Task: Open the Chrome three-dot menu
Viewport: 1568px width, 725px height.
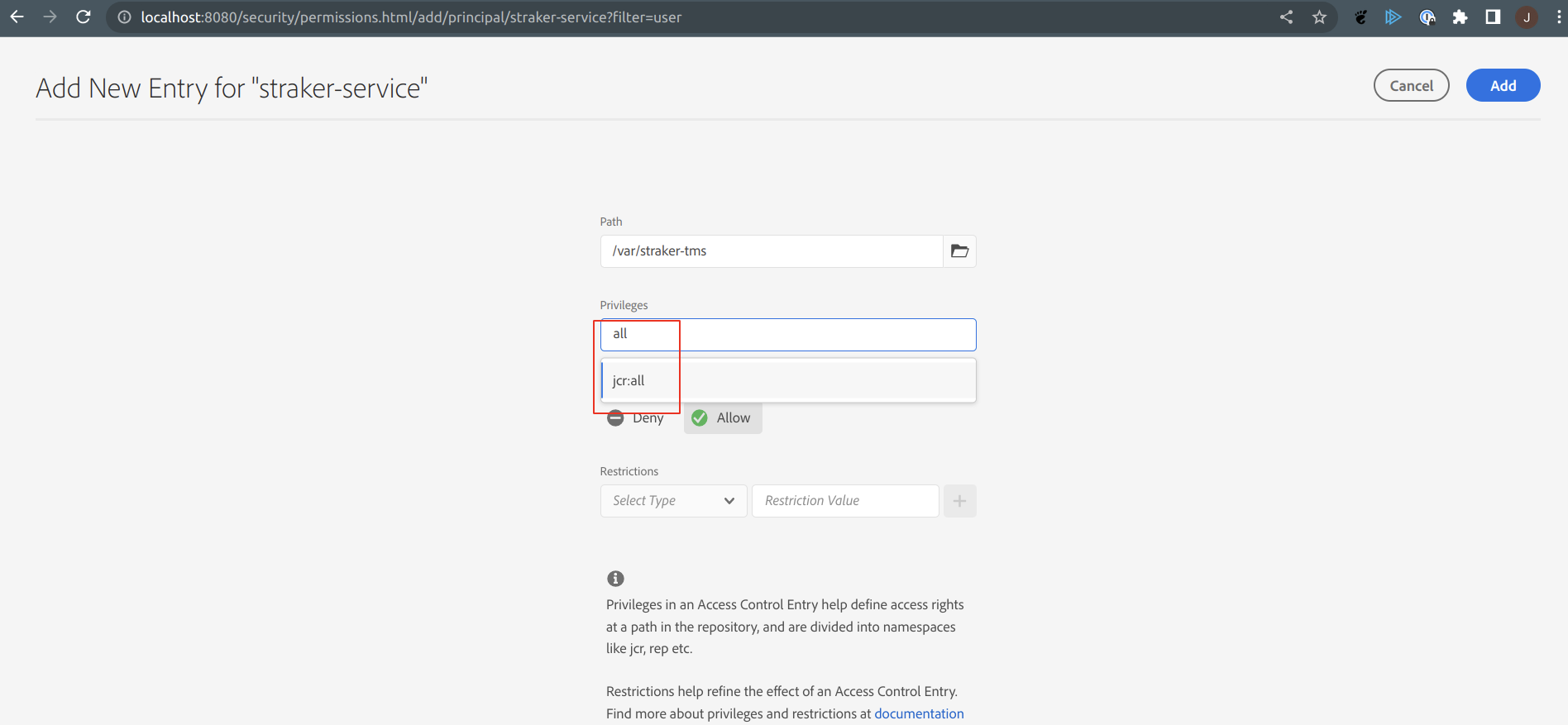Action: pyautogui.click(x=1558, y=17)
